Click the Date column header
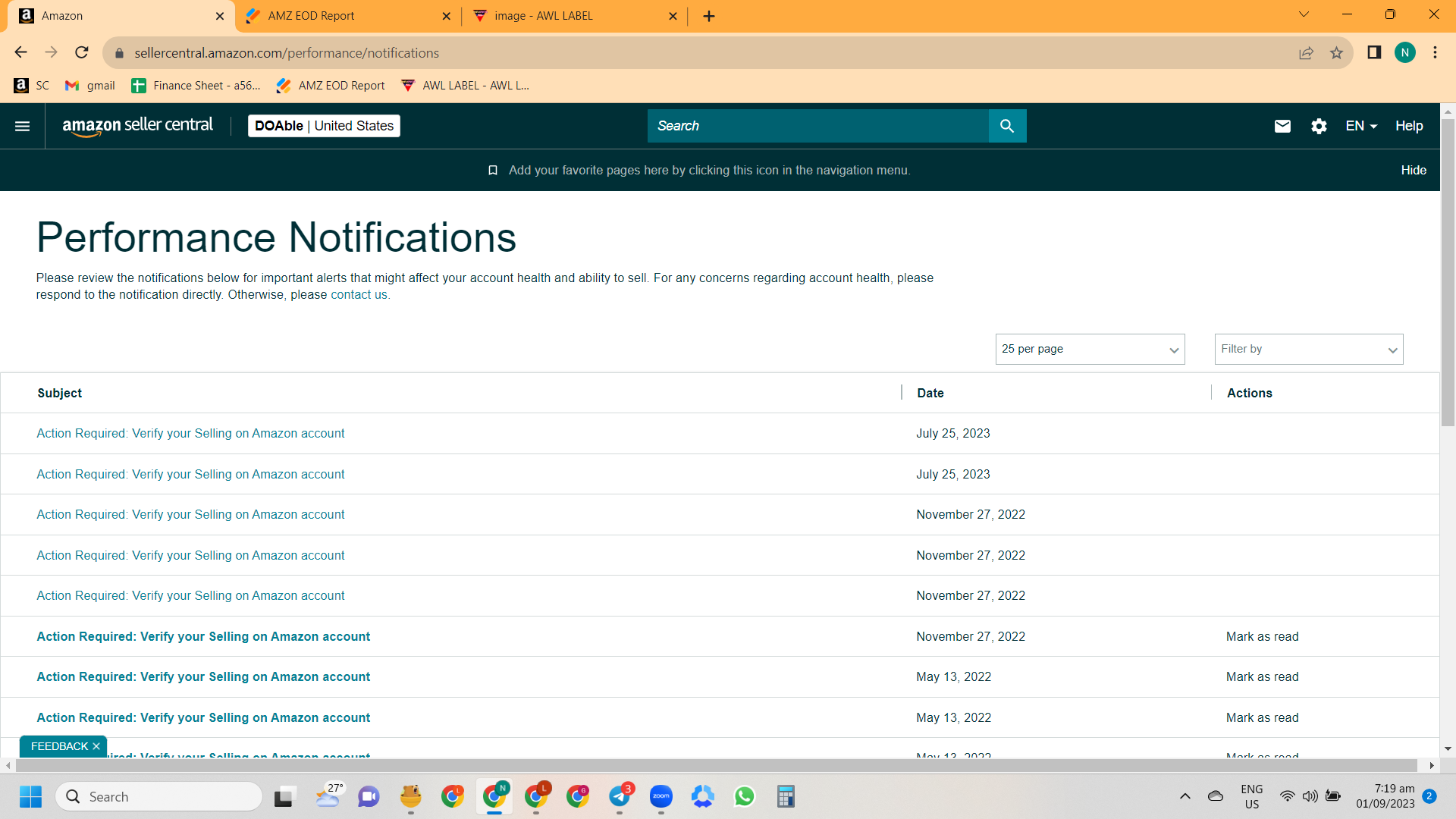Screen dimensions: 1456x819 click(930, 393)
